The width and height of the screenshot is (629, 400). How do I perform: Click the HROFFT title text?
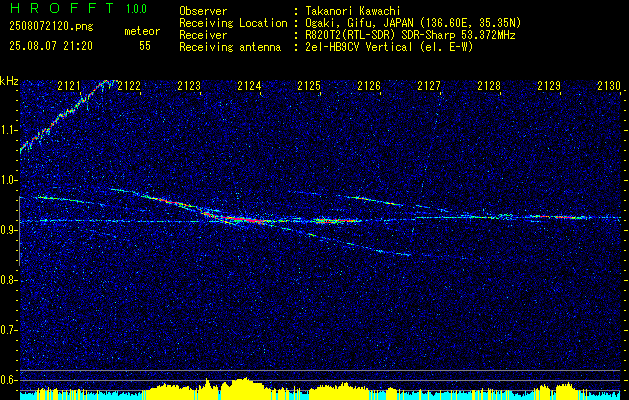pos(63,8)
